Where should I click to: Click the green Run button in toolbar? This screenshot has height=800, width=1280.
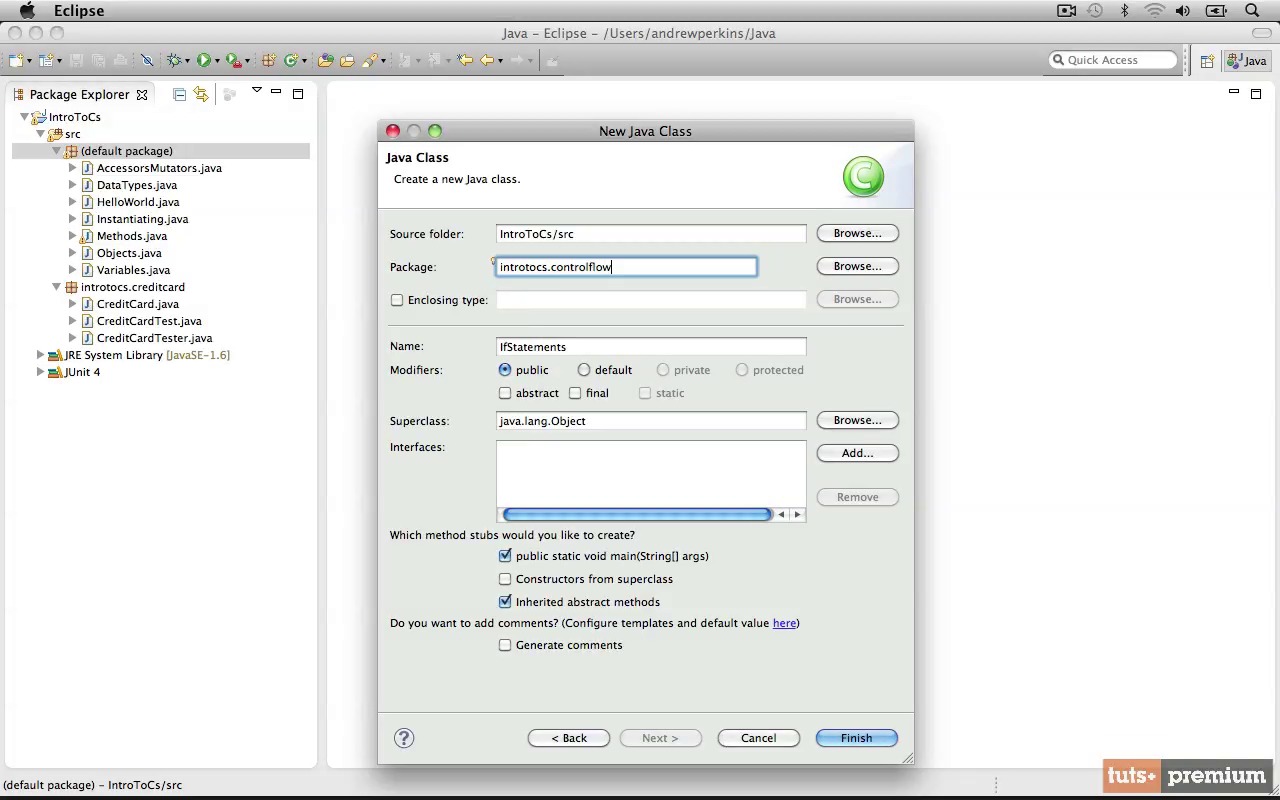[203, 60]
